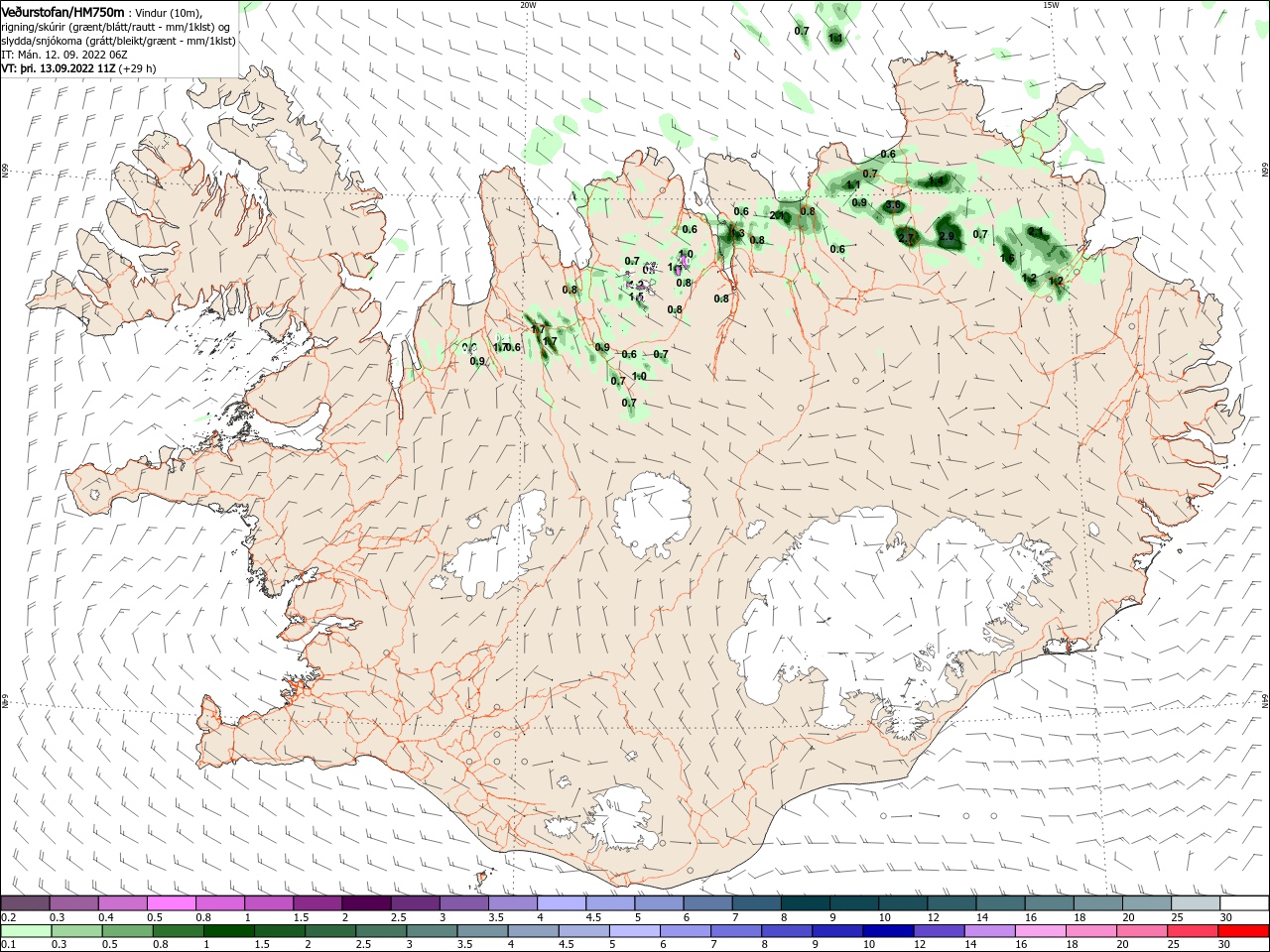
Task: Click the 15W longitude label
Action: [1051, 5]
